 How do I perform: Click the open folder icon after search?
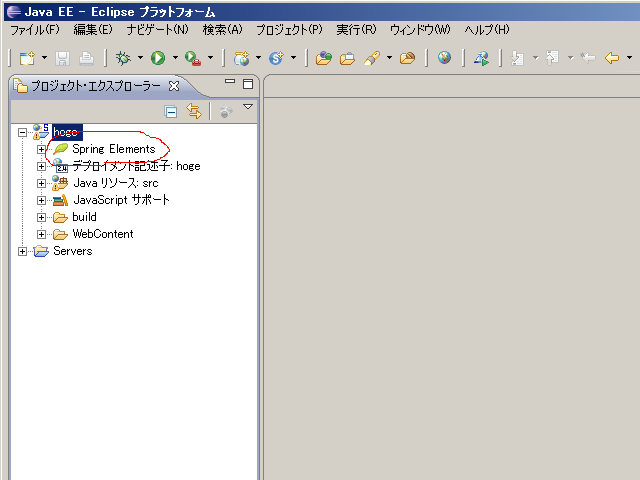point(407,58)
